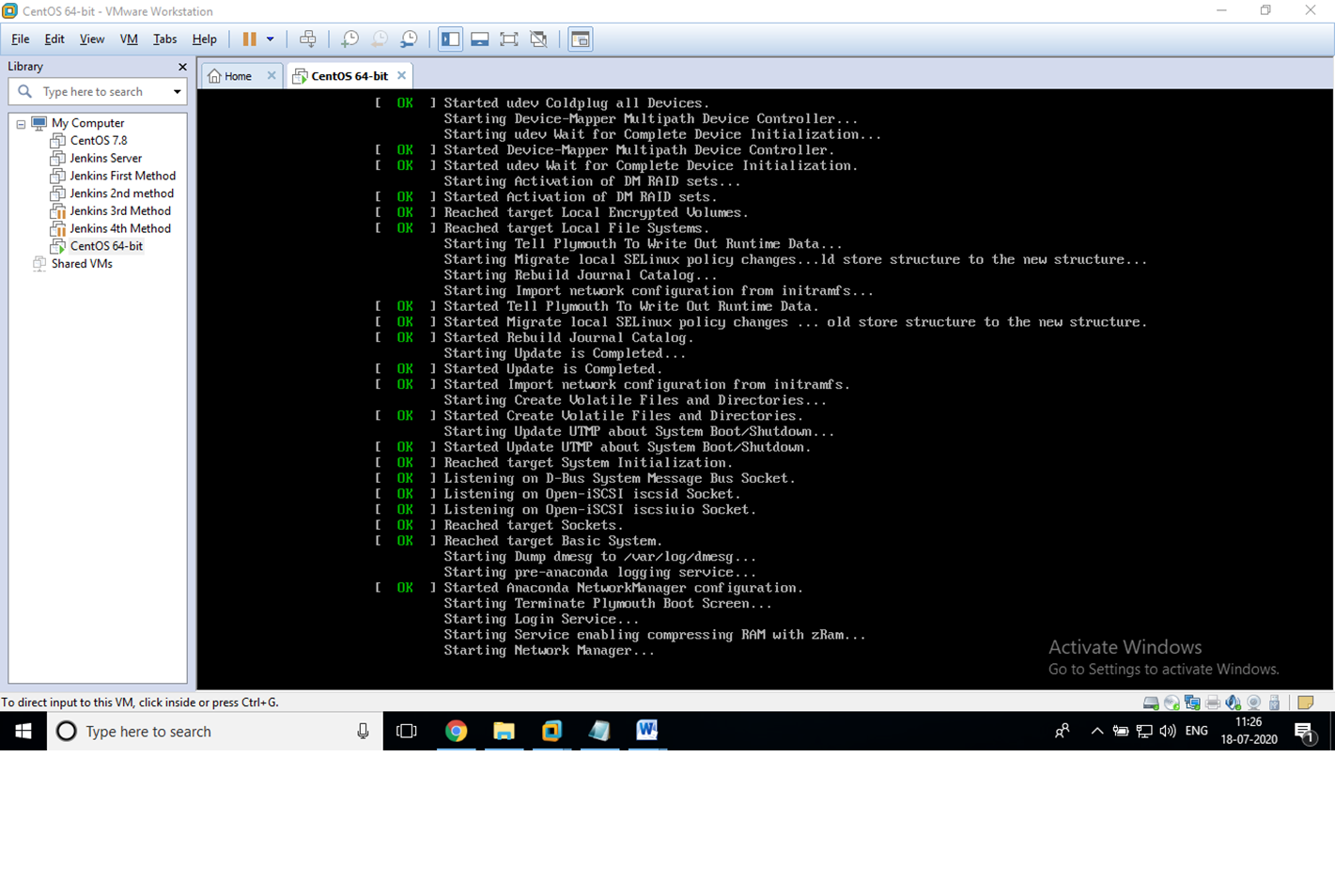This screenshot has width=1335, height=896.
Task: Collapse the My Computer tree
Action: pos(21,123)
